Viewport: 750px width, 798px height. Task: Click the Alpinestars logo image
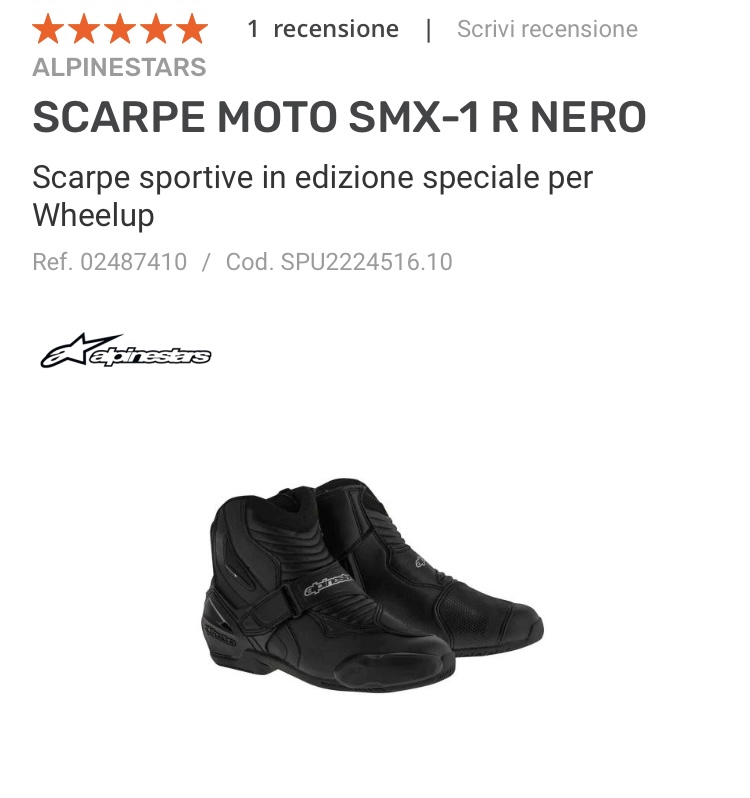pos(126,351)
